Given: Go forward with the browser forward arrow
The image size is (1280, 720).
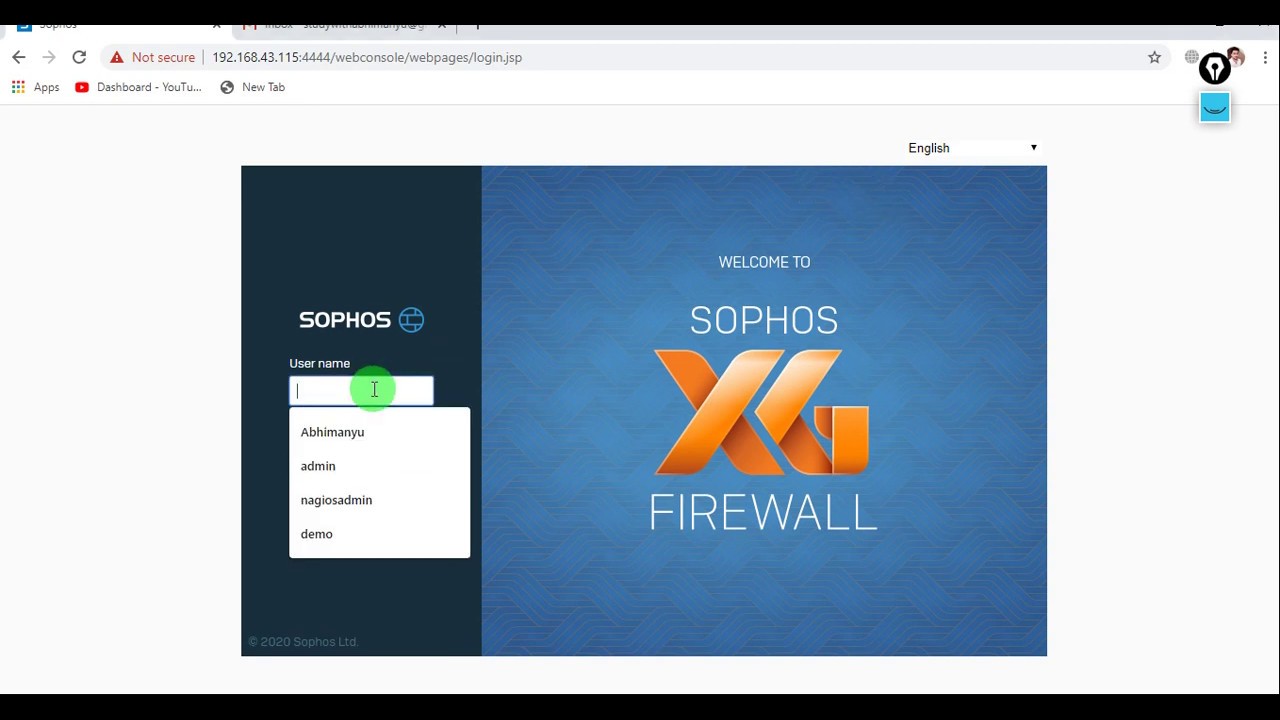Looking at the screenshot, I should [48, 57].
